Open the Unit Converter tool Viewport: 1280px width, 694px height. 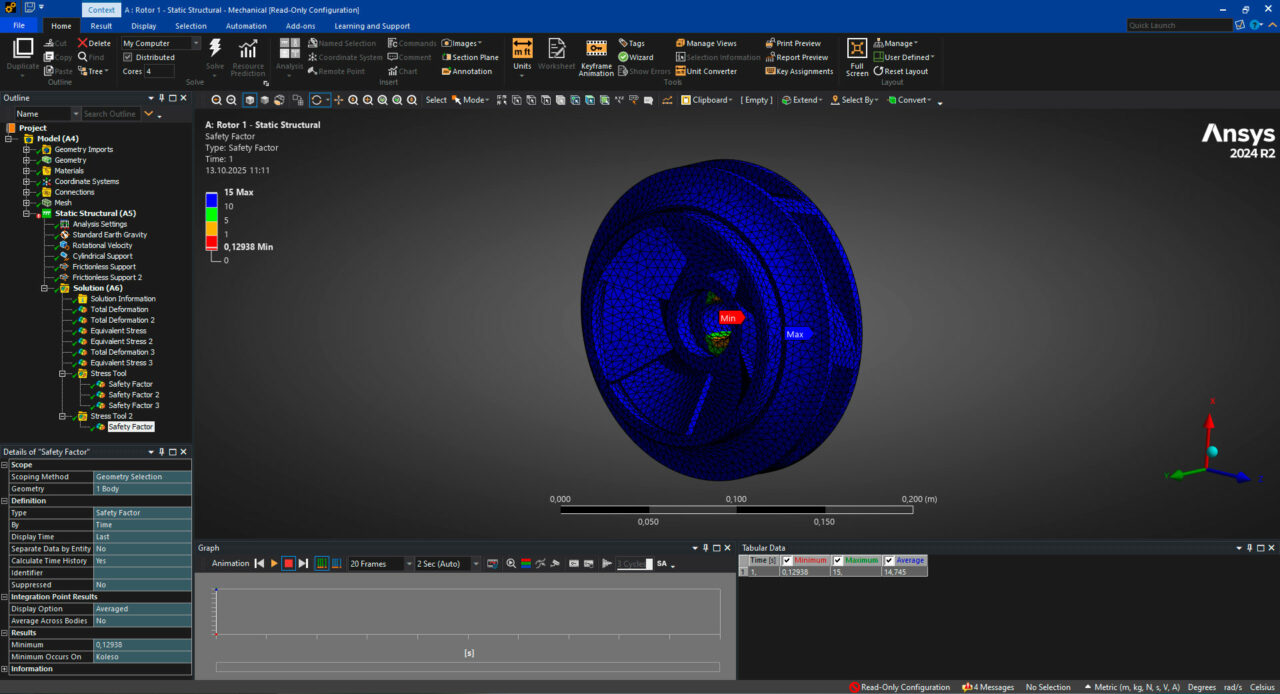706,71
